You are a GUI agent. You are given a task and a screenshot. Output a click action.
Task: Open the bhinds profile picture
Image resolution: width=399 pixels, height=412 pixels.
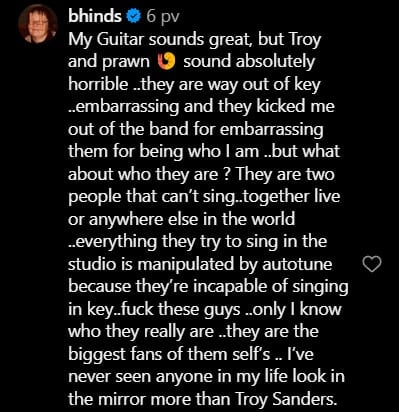(x=38, y=24)
